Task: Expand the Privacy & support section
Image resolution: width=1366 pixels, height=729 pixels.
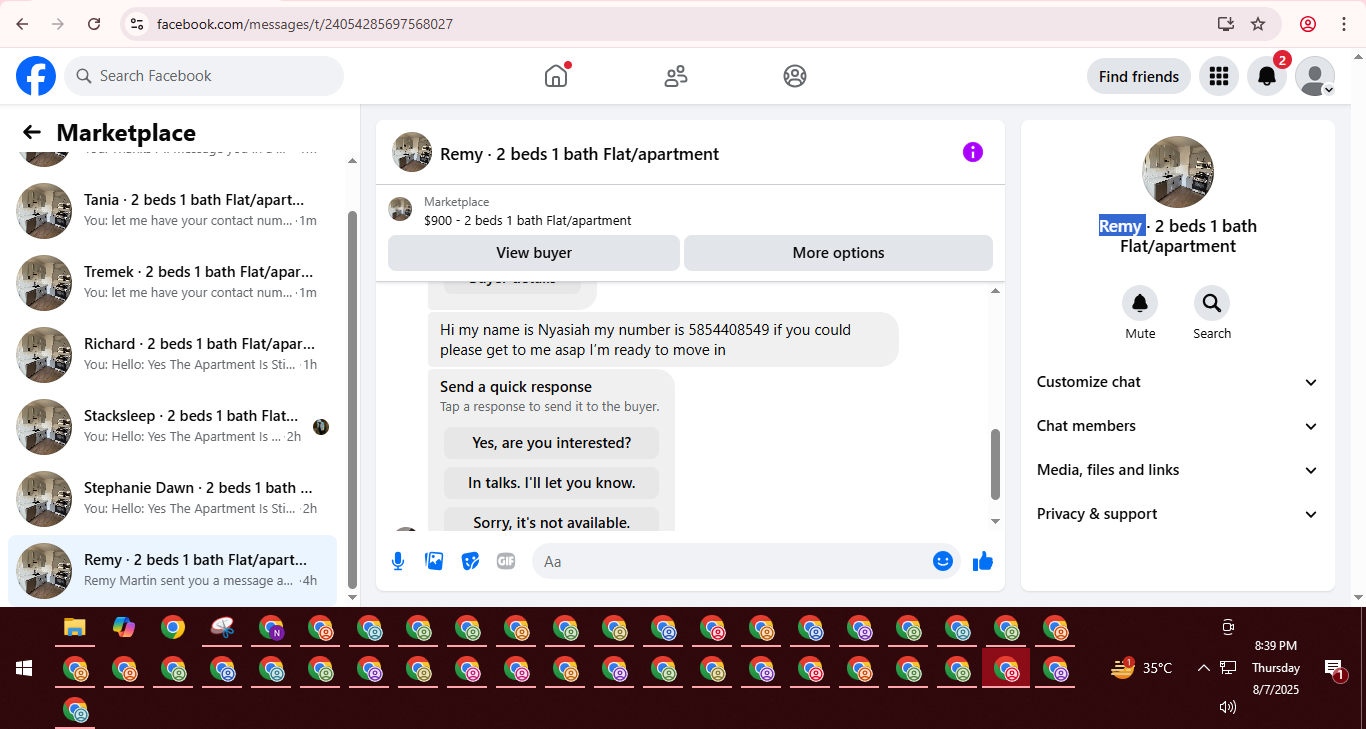Action: 1178,514
